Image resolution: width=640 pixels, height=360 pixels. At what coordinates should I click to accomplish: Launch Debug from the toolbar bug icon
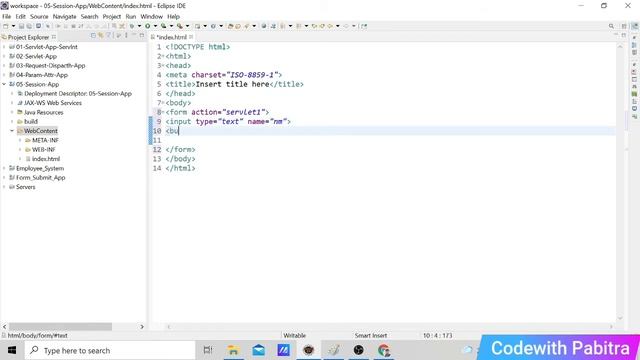(x=132, y=26)
